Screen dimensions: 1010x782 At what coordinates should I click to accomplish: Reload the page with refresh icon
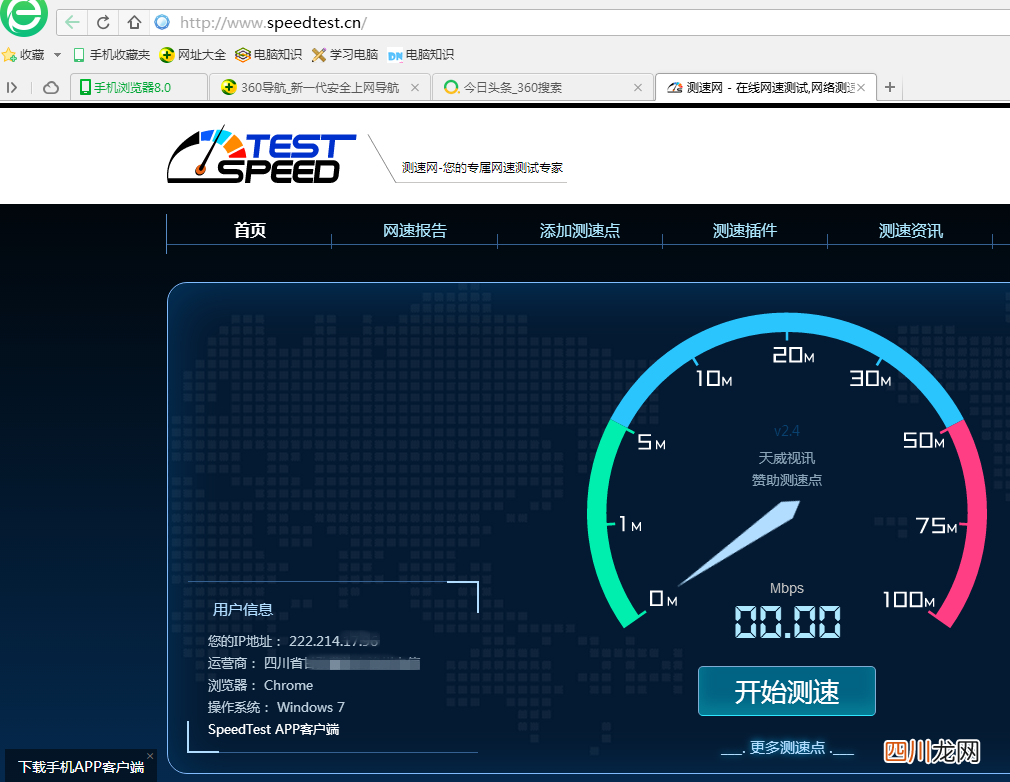[103, 23]
